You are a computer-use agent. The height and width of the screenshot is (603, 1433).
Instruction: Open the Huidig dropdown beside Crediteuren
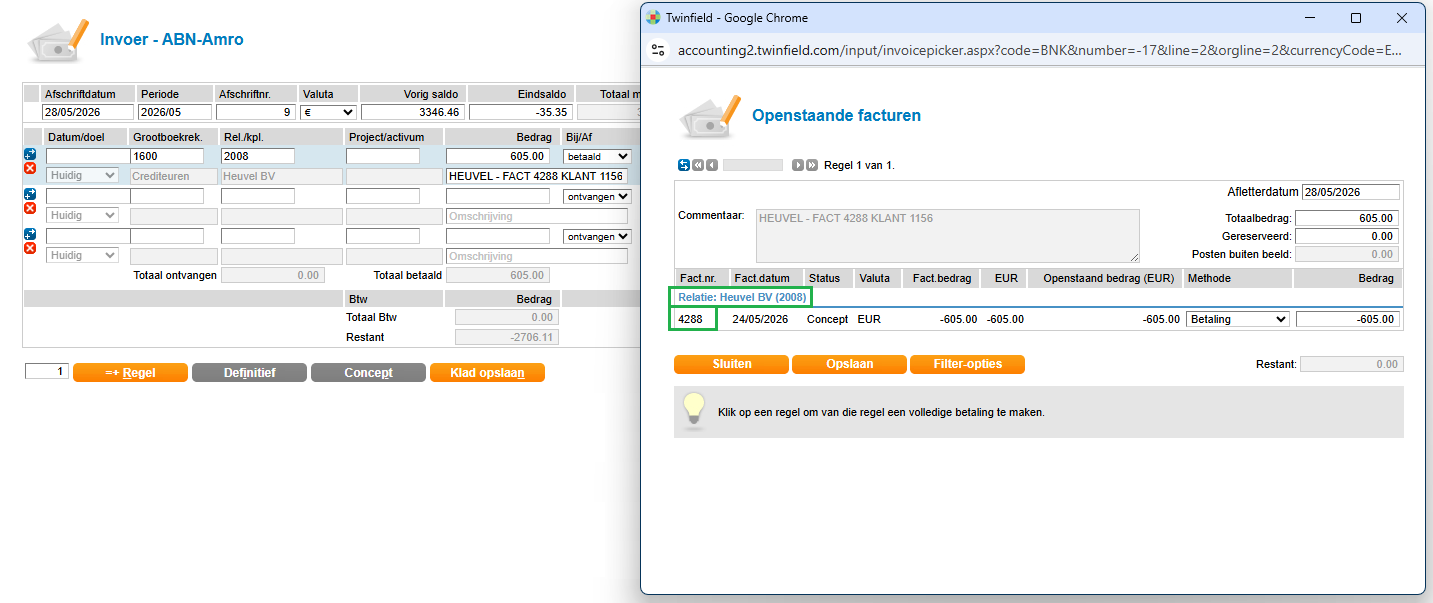point(82,176)
